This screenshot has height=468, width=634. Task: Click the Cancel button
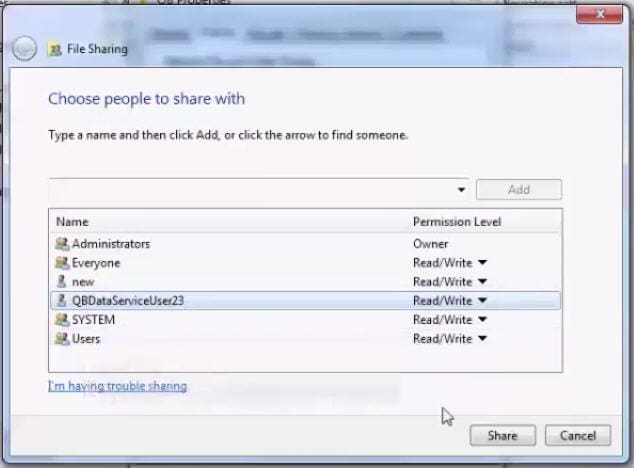point(578,435)
